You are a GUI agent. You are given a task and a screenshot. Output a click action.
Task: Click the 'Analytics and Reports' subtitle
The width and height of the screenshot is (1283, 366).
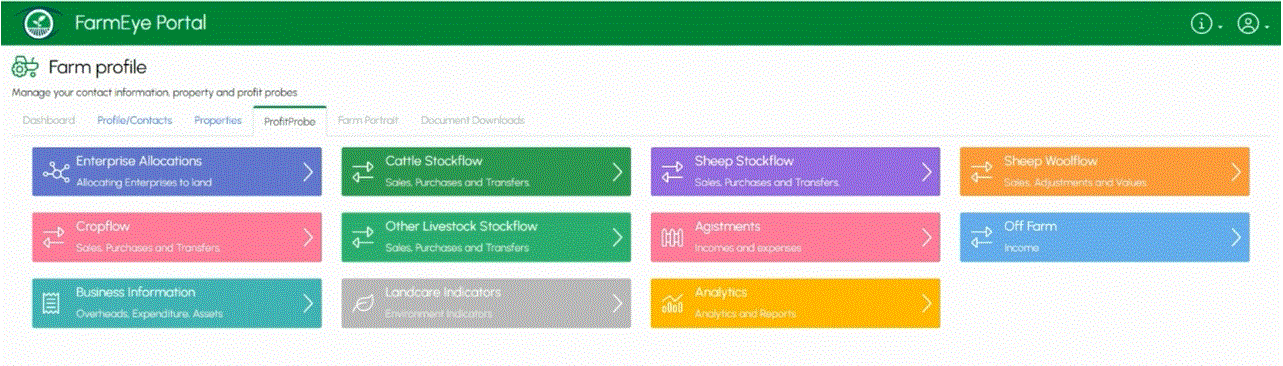(x=745, y=314)
